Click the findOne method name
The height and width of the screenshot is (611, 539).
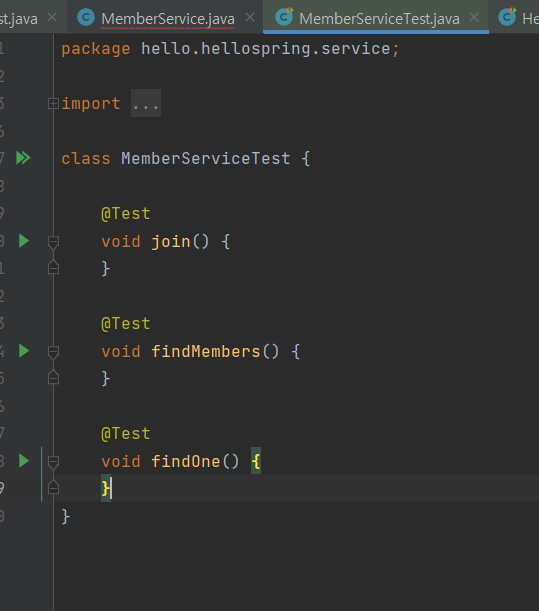[186, 461]
